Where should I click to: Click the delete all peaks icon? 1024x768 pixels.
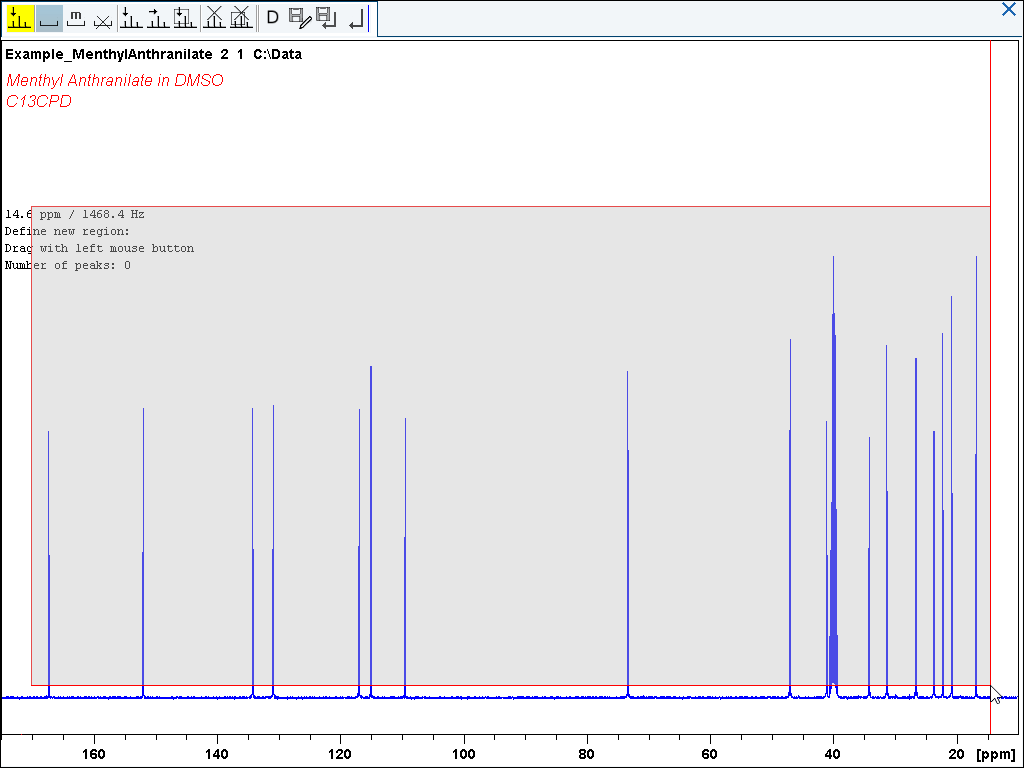(x=214, y=18)
